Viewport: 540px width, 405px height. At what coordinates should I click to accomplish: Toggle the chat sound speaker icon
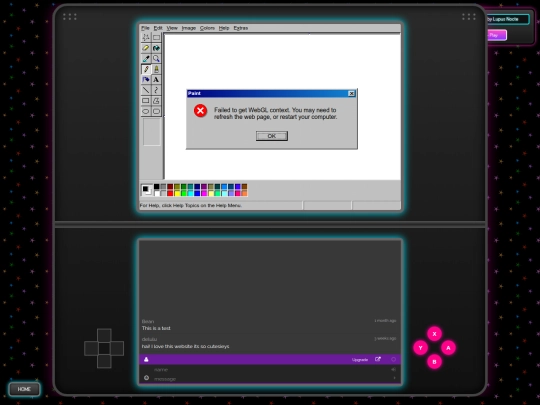(x=393, y=370)
